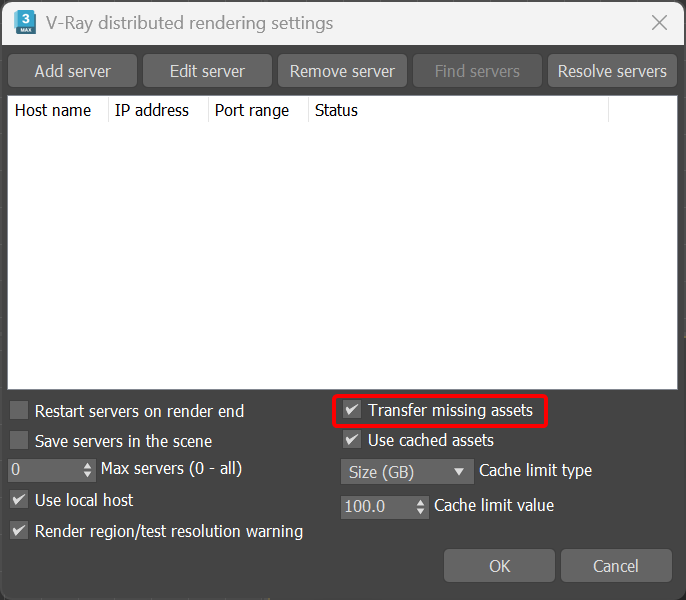Close the V-Ray distributed rendering settings window
Screen dimensions: 686x600
click(659, 22)
